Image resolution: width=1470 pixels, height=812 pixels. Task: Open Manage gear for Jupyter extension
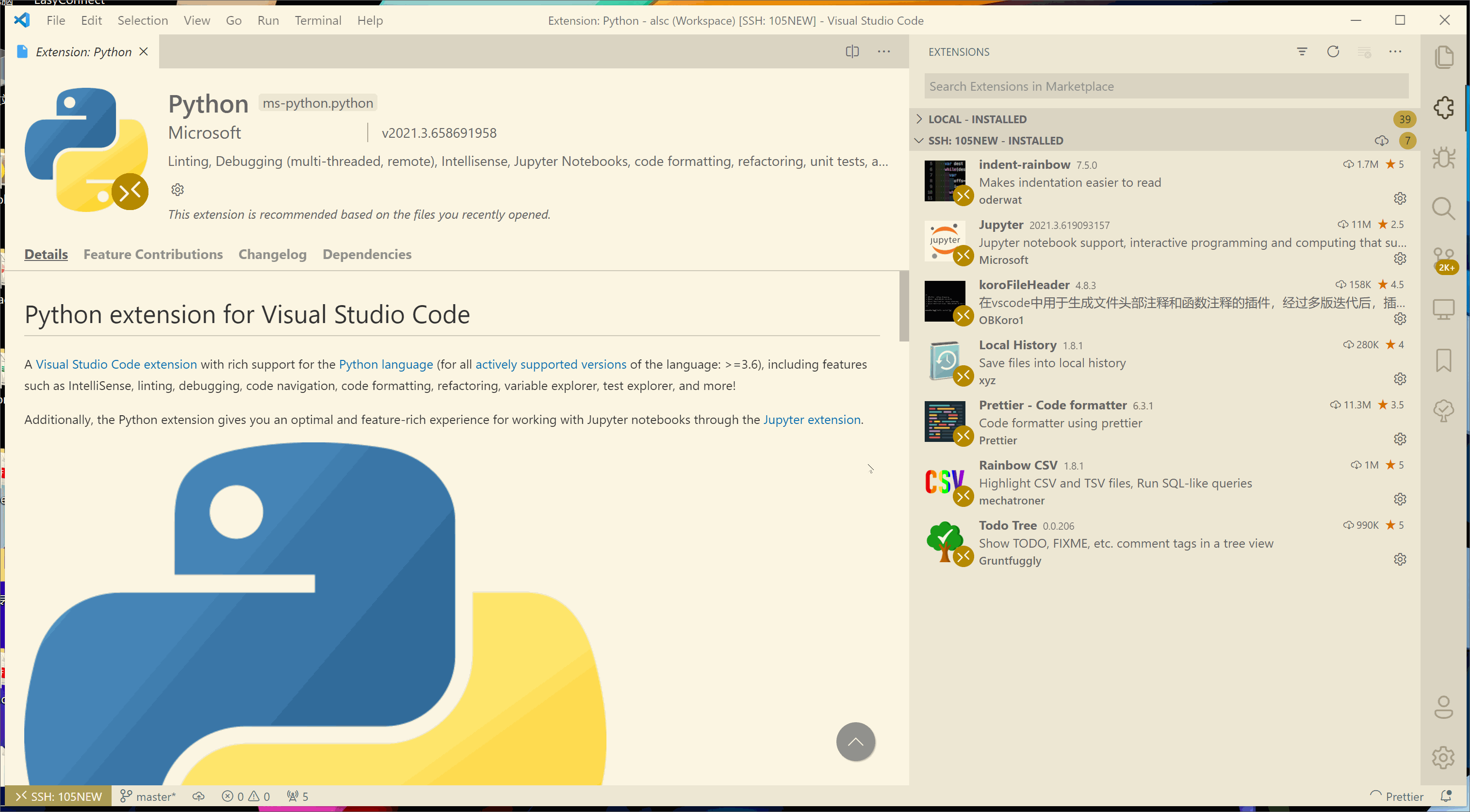1400,259
